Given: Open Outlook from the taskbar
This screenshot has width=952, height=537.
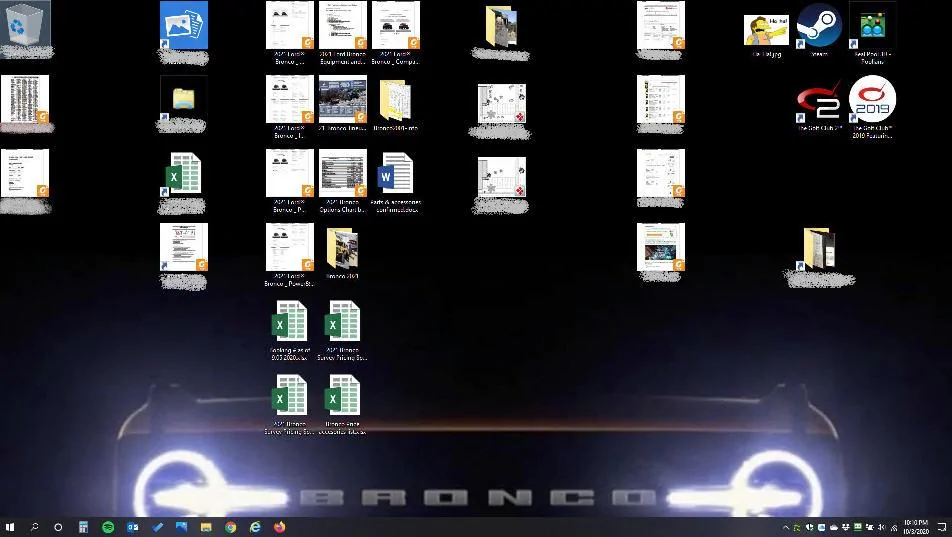Looking at the screenshot, I should coord(132,527).
